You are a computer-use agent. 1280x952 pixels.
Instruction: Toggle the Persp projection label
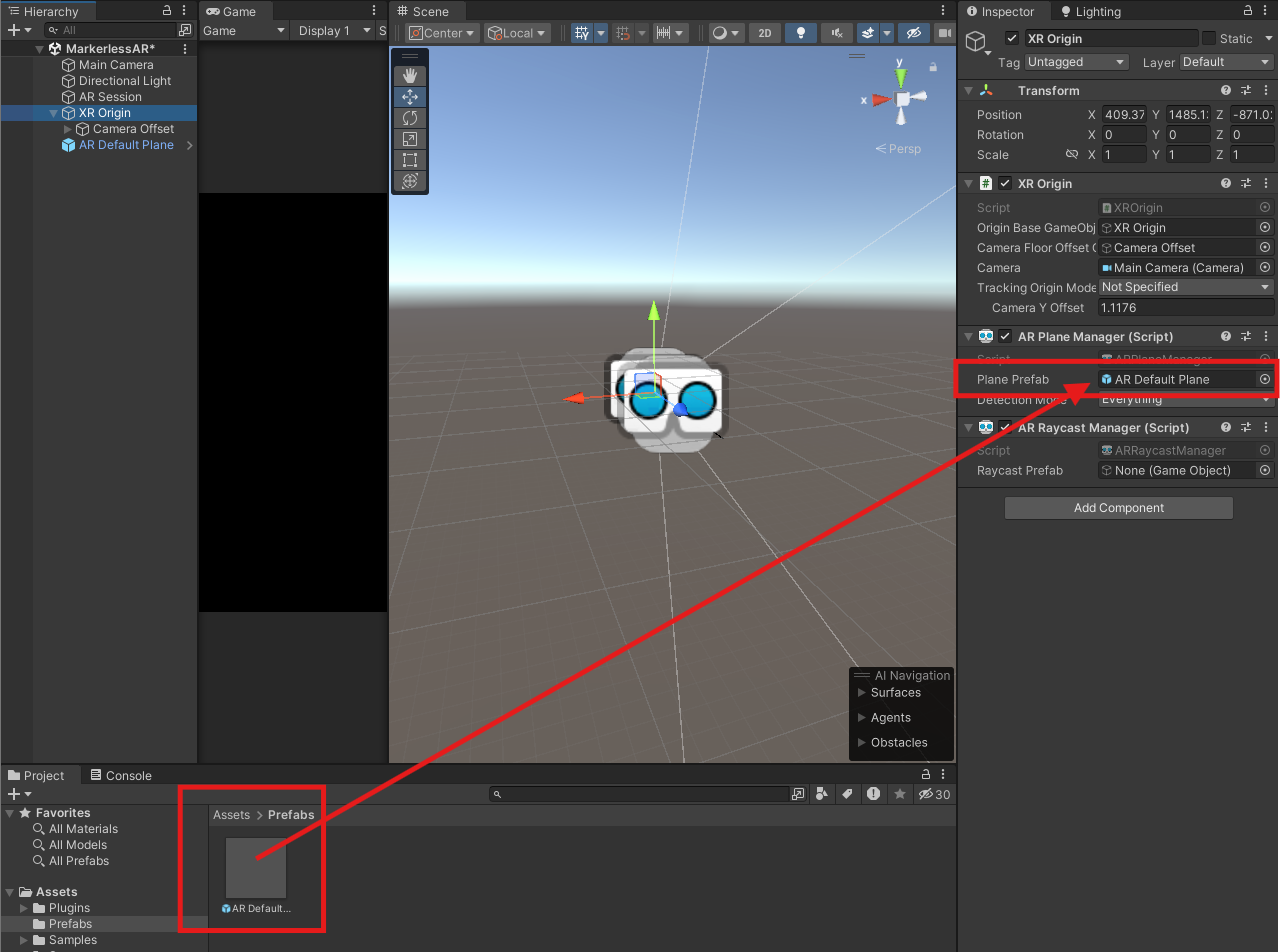click(x=898, y=148)
